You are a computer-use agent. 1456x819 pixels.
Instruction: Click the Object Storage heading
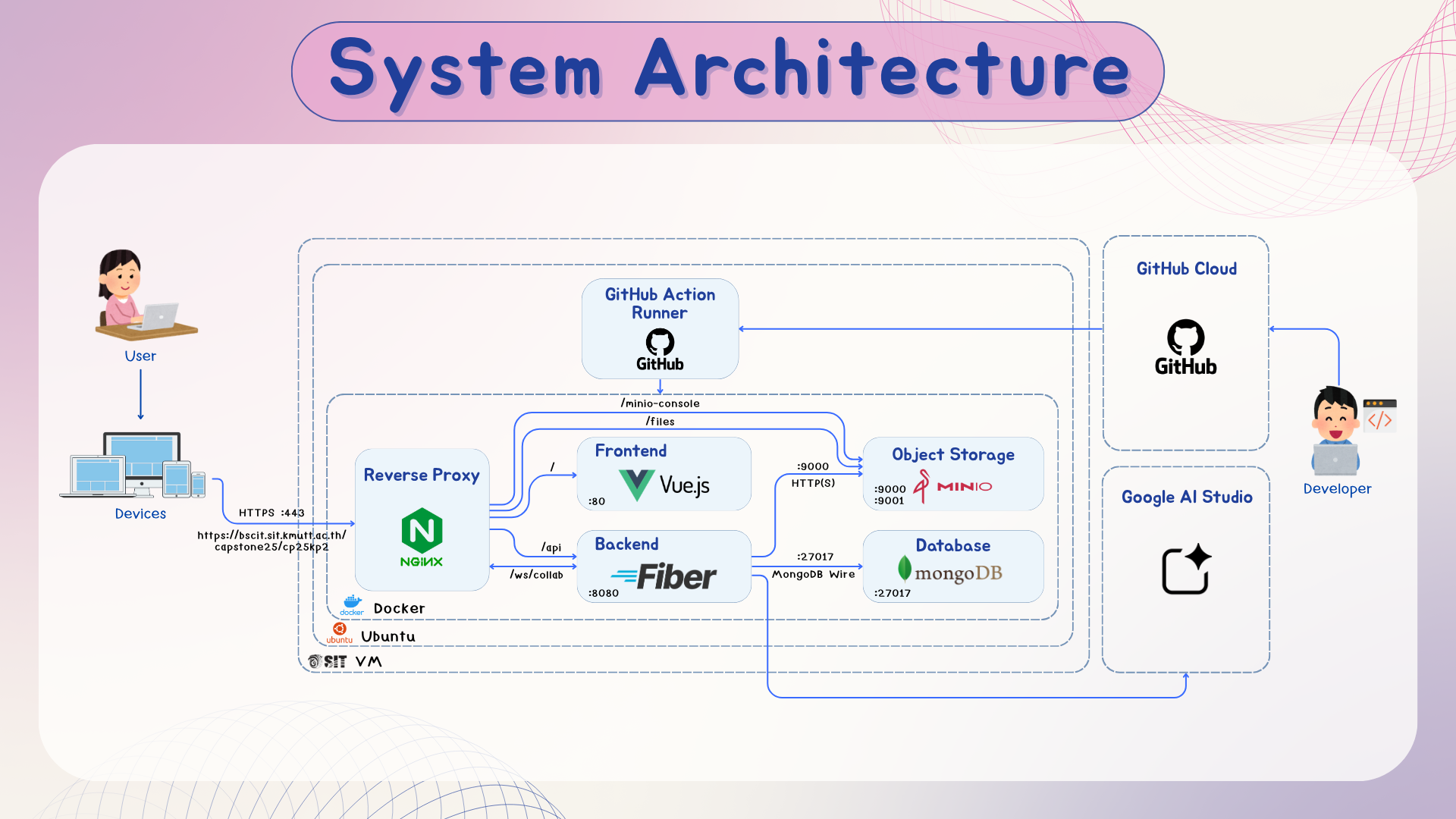(952, 454)
